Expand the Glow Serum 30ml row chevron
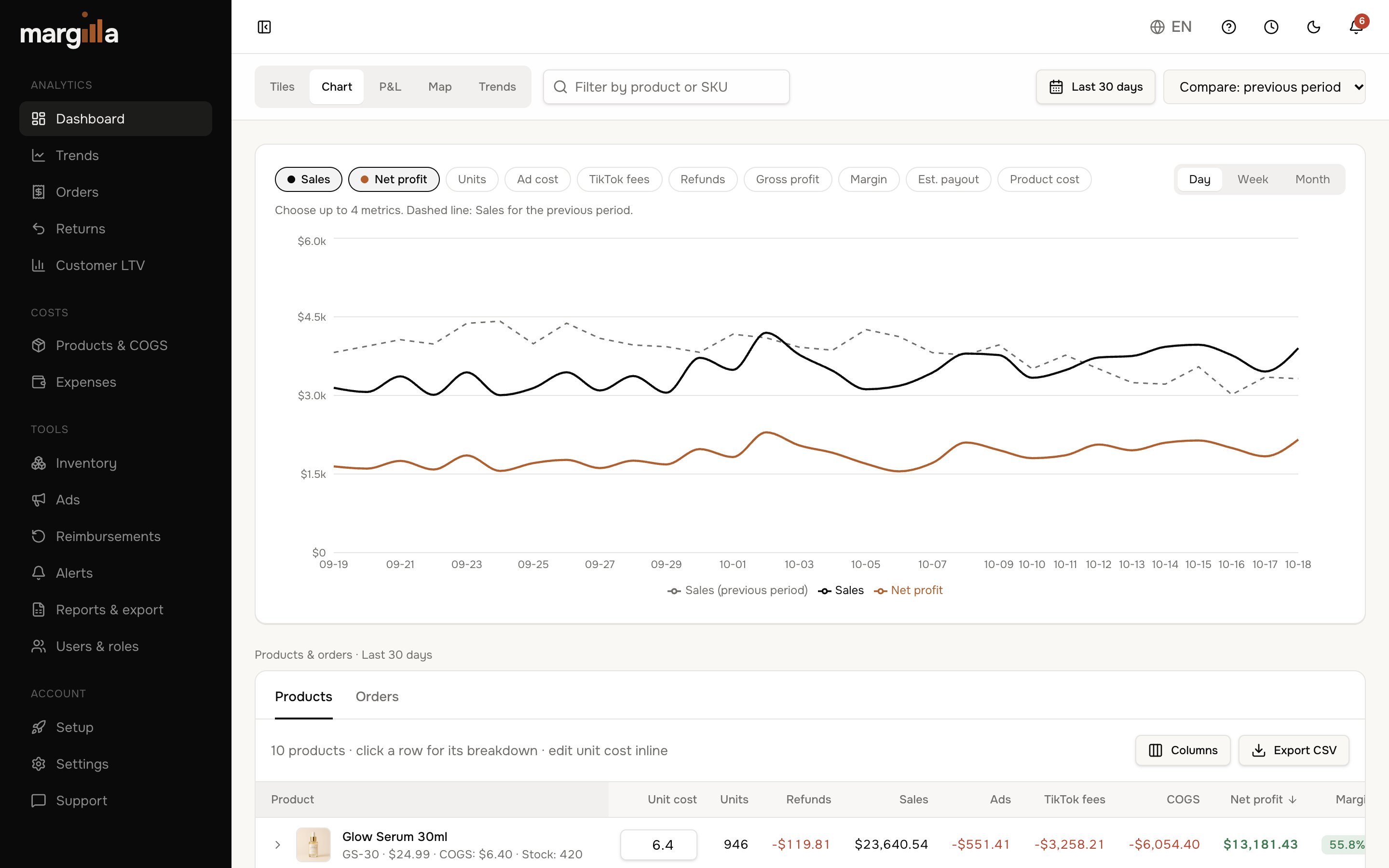The image size is (1389, 868). click(277, 844)
